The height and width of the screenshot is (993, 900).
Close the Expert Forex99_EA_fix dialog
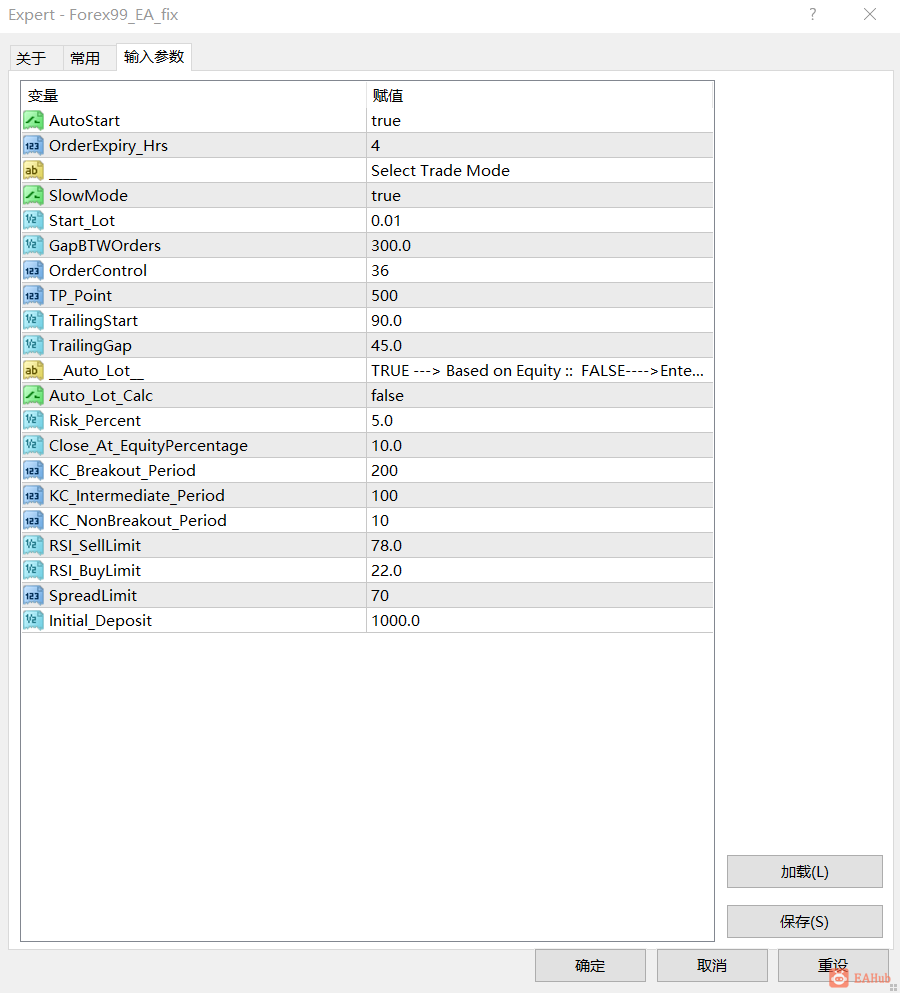[870, 15]
